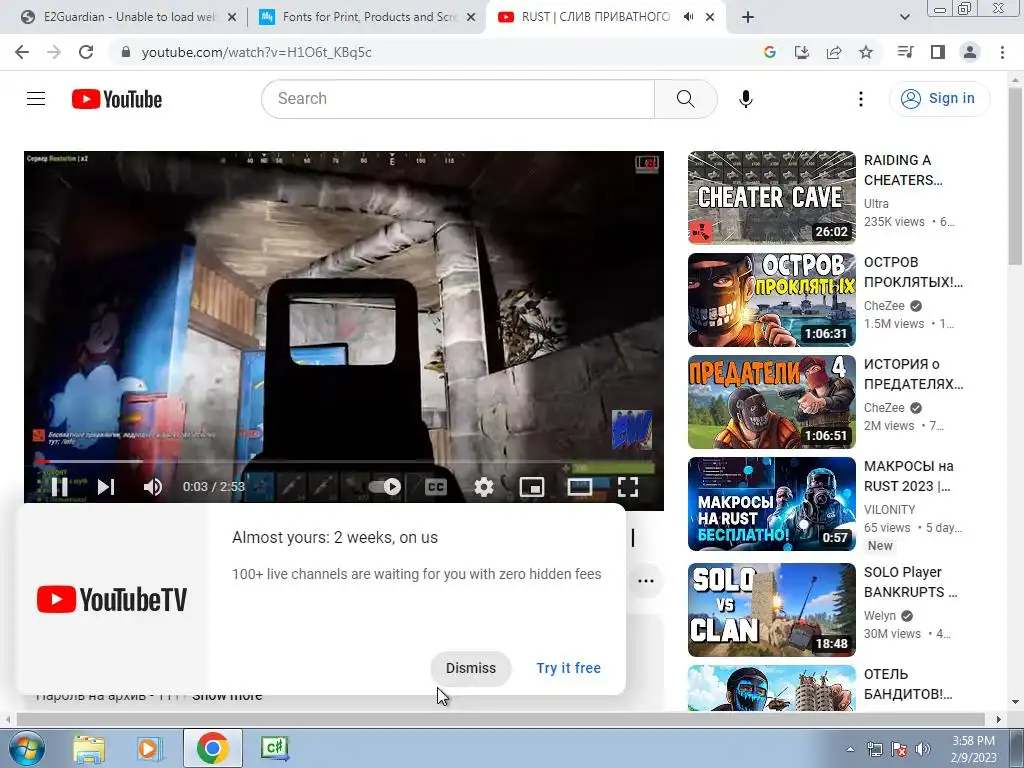
Task: Toggle the browser side panel
Action: 938,52
